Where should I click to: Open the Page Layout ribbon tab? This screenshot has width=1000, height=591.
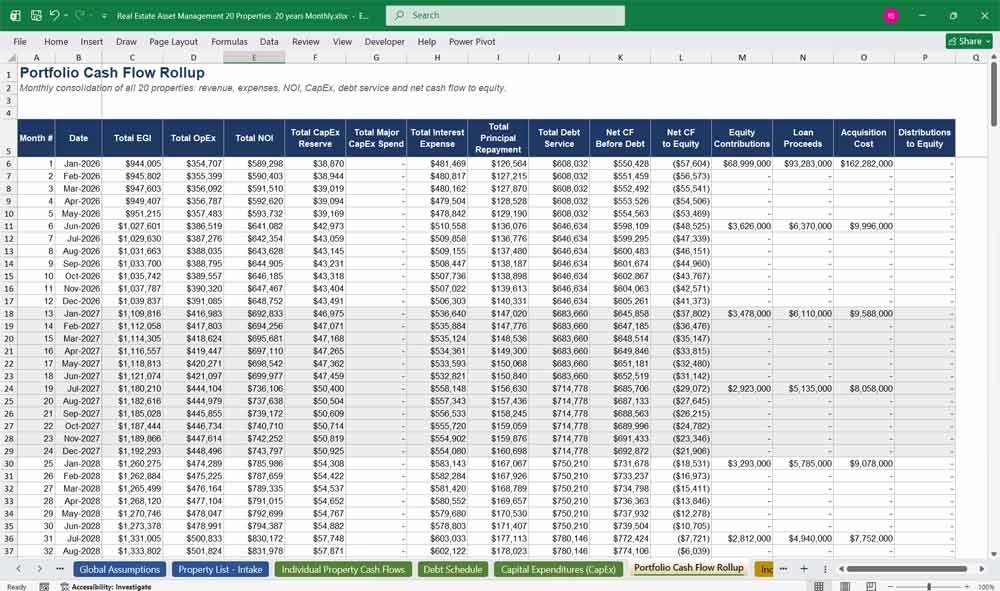coord(173,41)
